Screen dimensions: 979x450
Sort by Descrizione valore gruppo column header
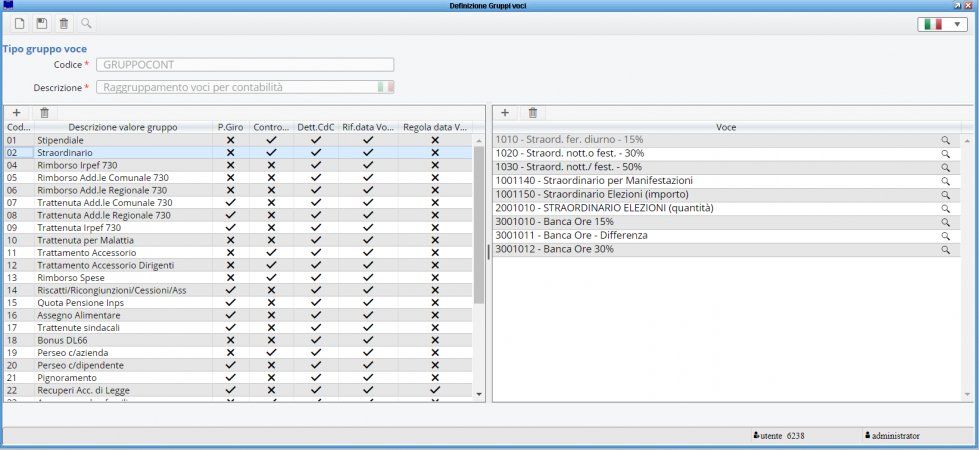[123, 128]
